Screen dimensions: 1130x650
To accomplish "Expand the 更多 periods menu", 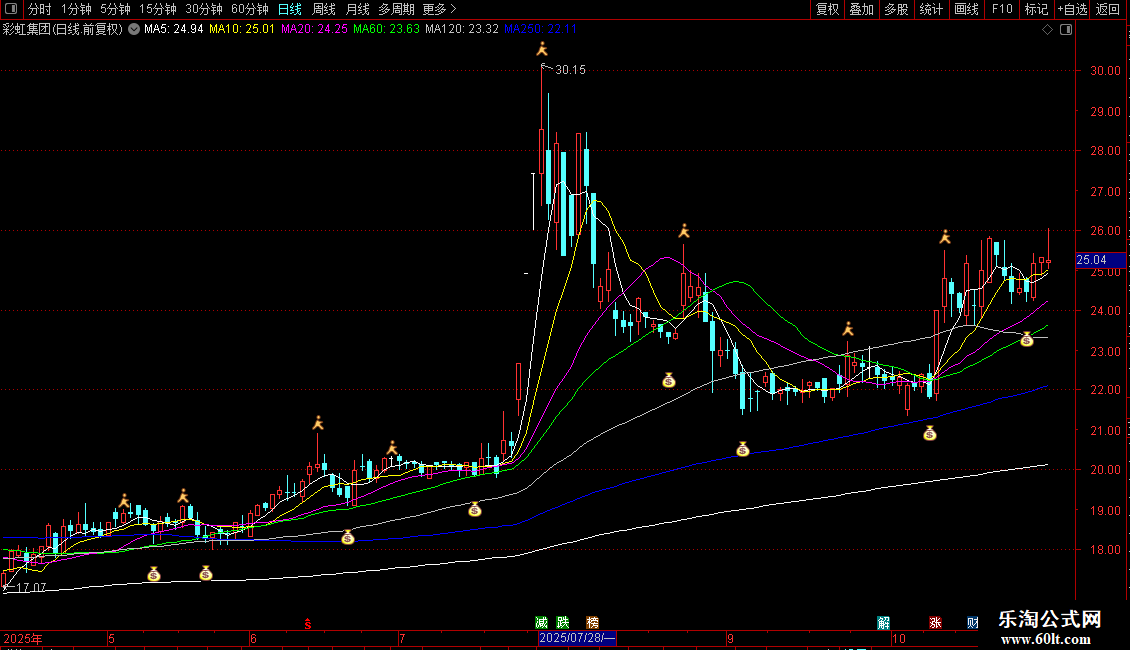I will coord(439,9).
